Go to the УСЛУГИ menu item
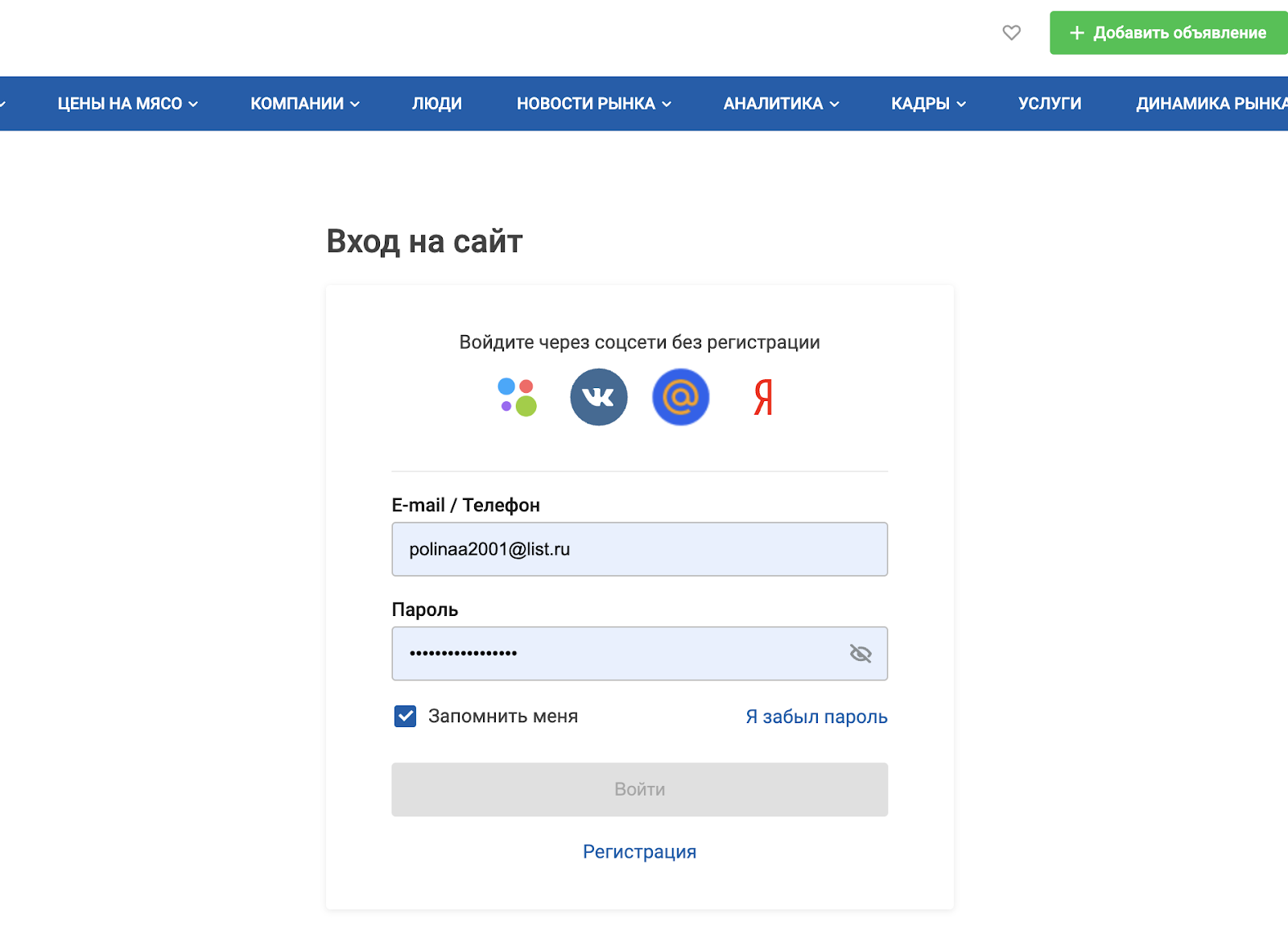1288x951 pixels. click(1050, 104)
